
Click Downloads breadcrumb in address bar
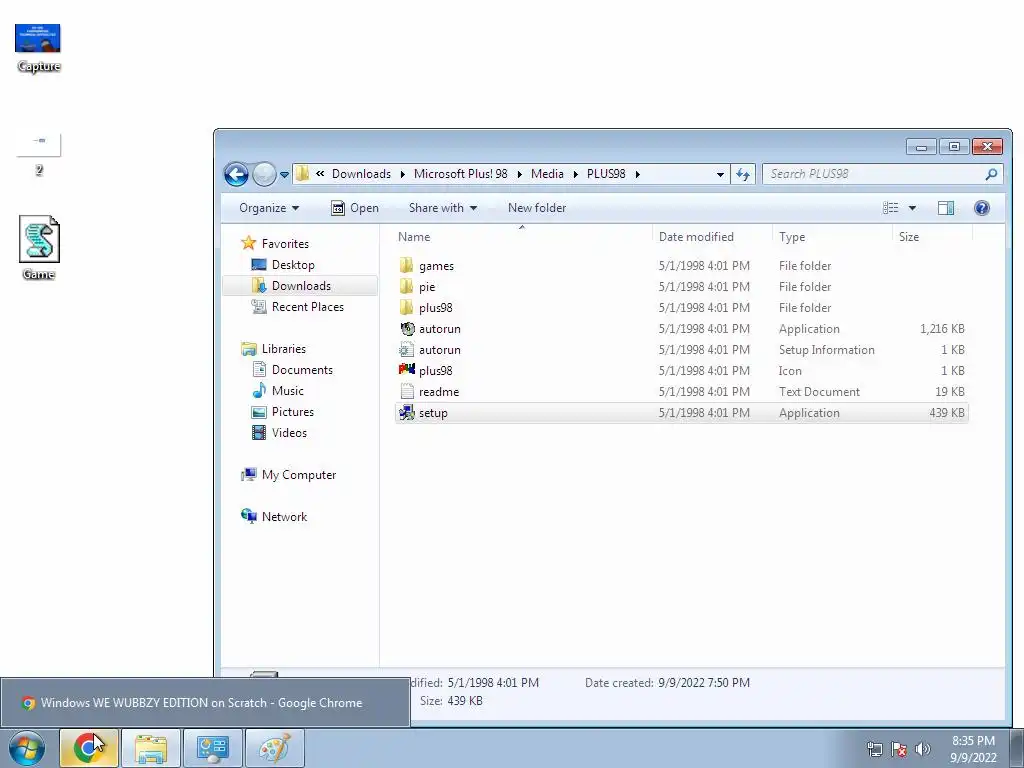pos(361,174)
